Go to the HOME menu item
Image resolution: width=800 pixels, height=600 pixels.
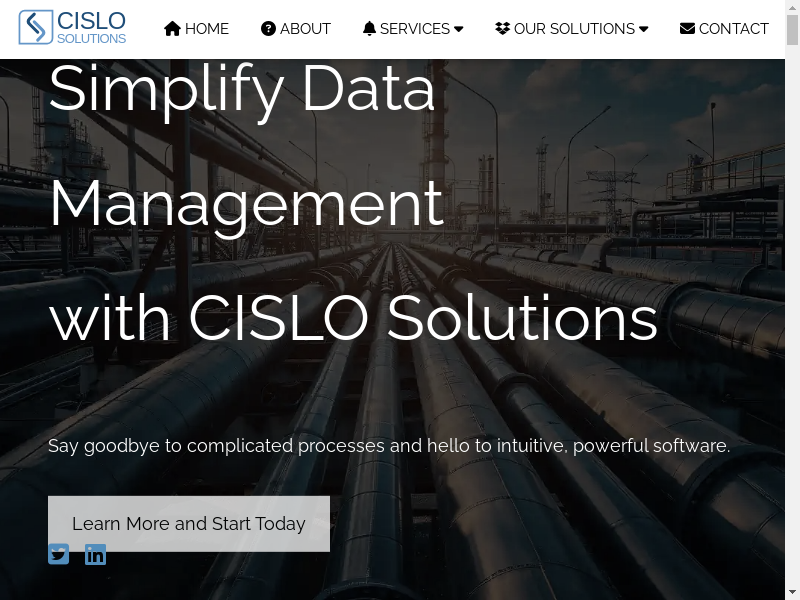207,29
